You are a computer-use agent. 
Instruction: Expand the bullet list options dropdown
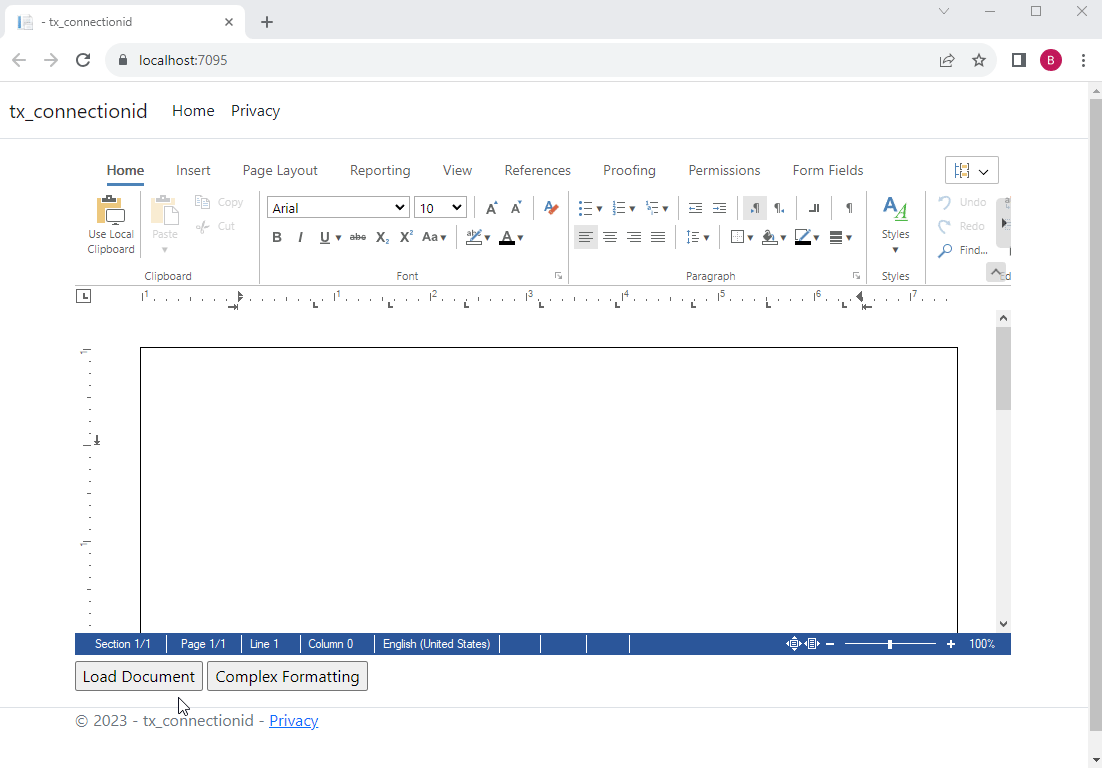pyautogui.click(x=599, y=207)
